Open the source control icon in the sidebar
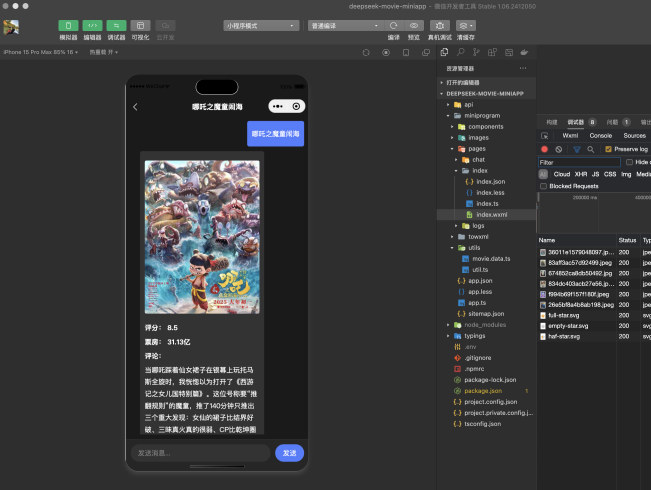This screenshot has width=651, height=490. [476, 52]
